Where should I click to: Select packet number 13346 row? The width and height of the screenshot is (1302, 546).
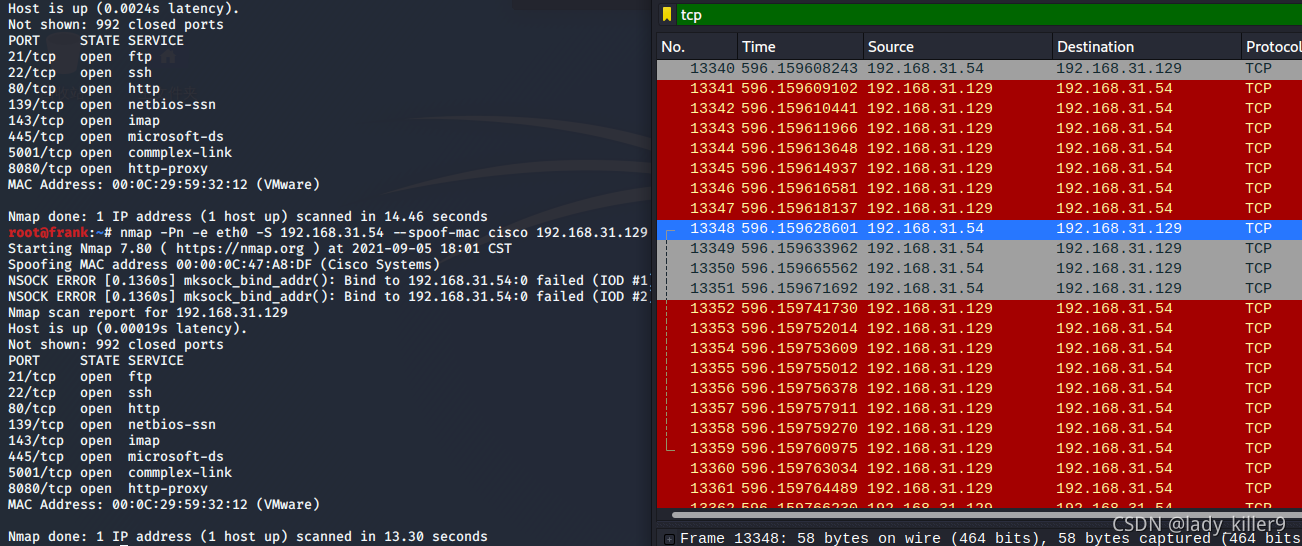(979, 189)
